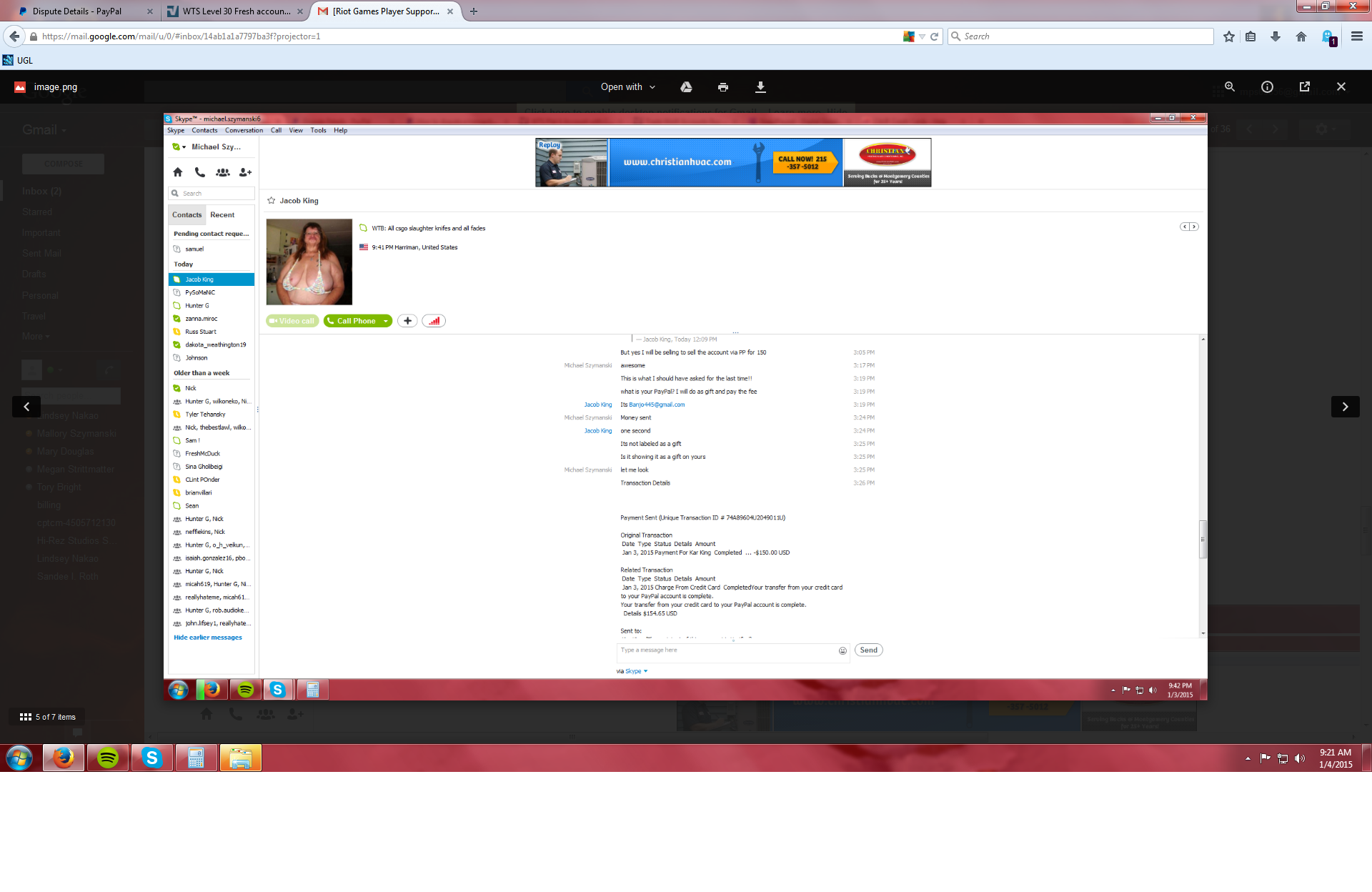Open the add-on icon with badge 1
The image size is (1372, 892).
(1328, 37)
